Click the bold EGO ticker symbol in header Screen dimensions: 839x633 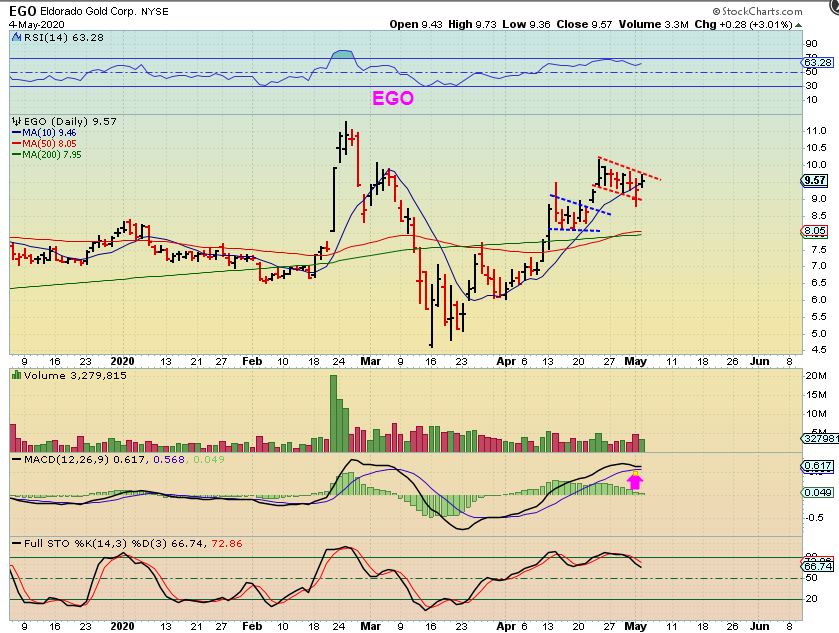point(22,11)
